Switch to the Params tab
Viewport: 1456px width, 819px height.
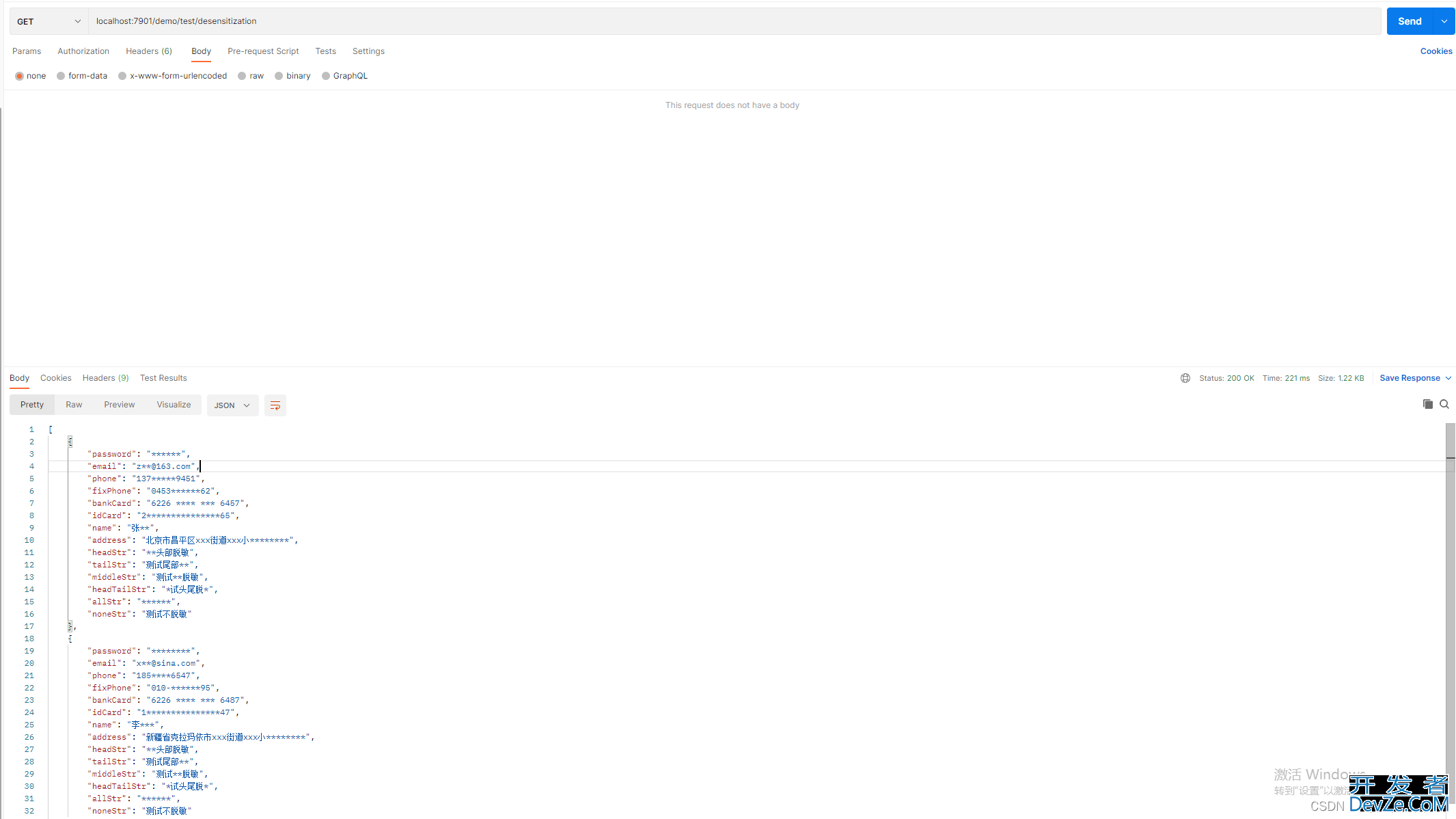coord(26,51)
